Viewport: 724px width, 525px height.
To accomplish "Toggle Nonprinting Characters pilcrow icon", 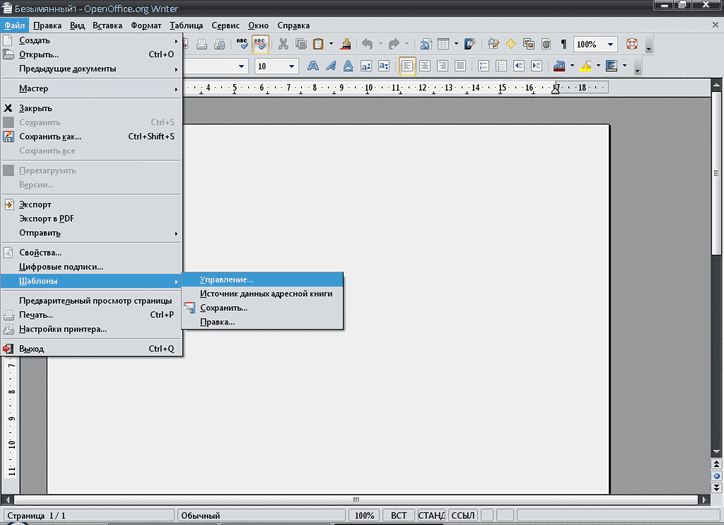I will point(563,44).
